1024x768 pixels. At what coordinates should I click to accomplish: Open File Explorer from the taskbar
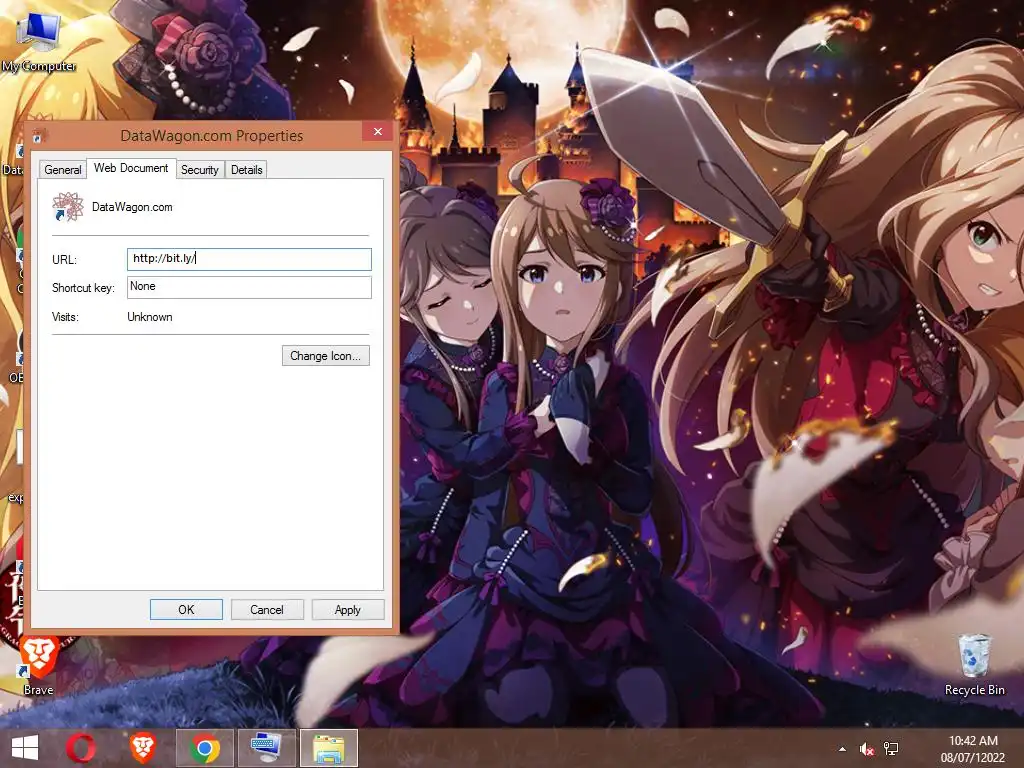point(329,748)
